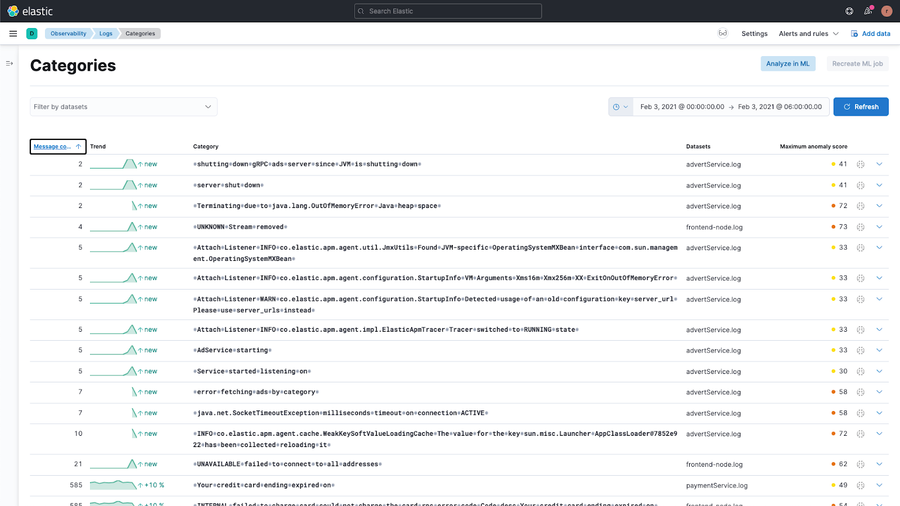Click the Analyze in ML button
The height and width of the screenshot is (506, 900).
[x=788, y=64]
